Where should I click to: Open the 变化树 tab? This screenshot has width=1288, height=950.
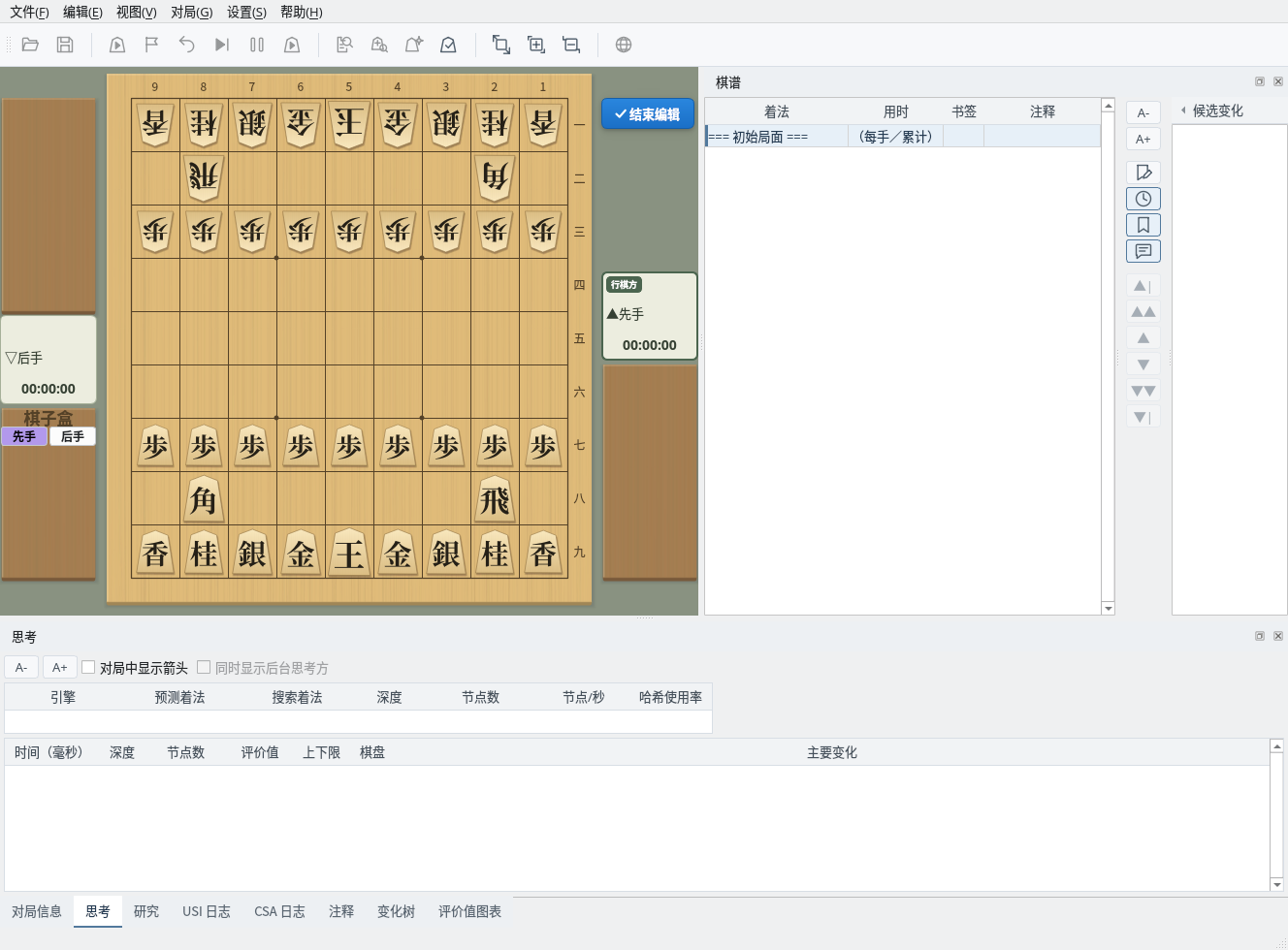click(396, 911)
